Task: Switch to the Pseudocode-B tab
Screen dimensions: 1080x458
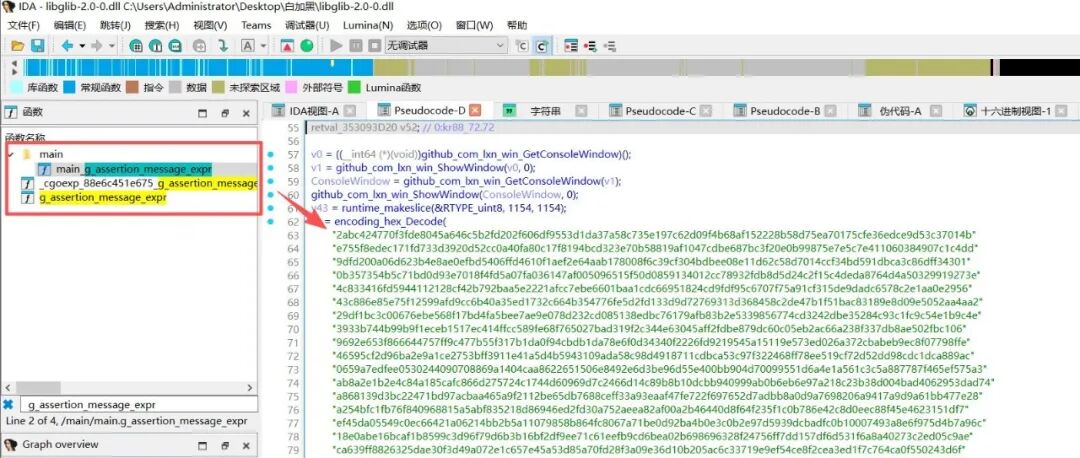Action: (785, 111)
